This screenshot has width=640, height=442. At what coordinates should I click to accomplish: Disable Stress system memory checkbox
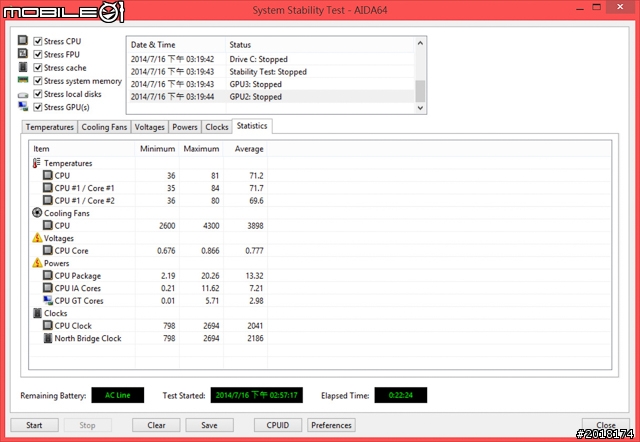coord(38,80)
